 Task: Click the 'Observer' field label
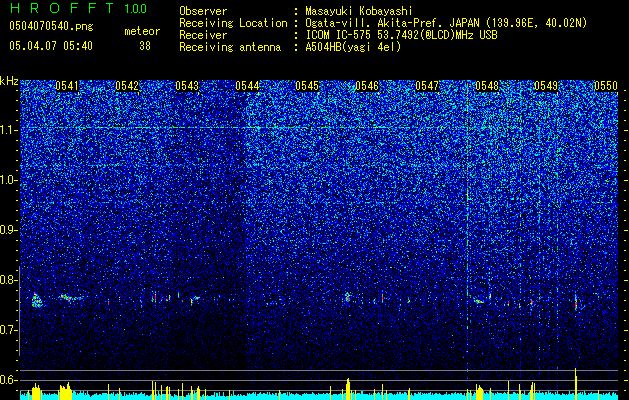pos(203,11)
